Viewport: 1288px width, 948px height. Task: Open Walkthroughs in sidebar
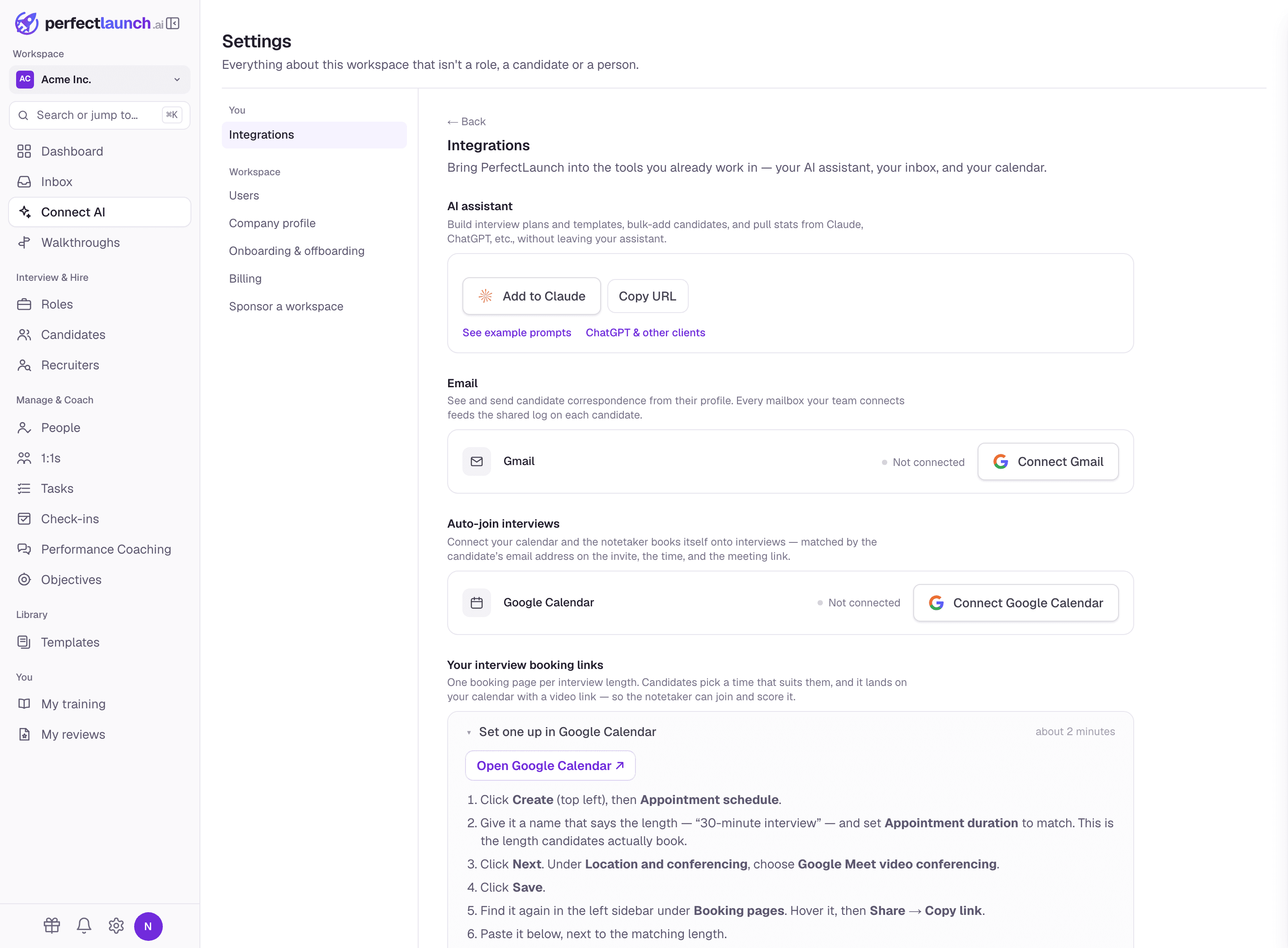100,243
